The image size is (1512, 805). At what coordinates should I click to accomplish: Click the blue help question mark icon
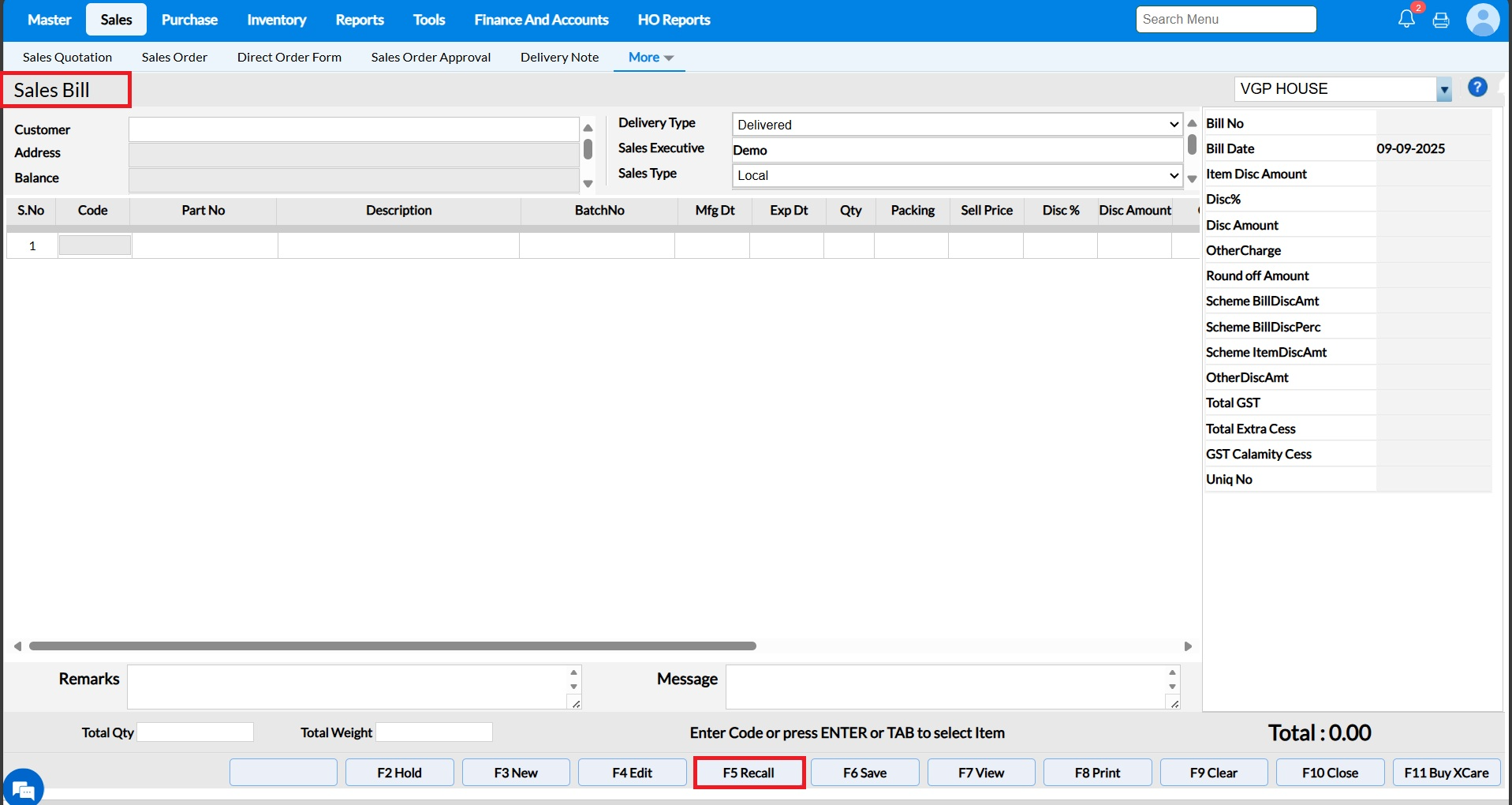tap(1477, 88)
